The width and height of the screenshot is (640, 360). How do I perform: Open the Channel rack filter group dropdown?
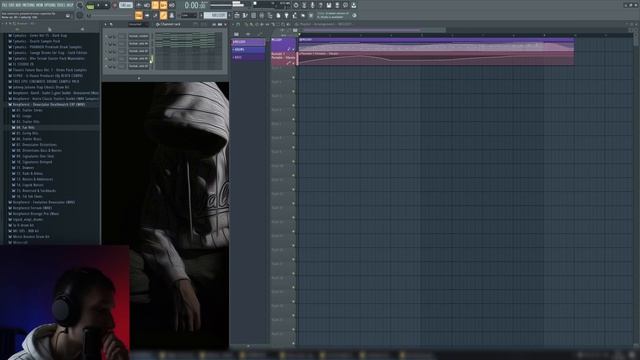[138, 24]
